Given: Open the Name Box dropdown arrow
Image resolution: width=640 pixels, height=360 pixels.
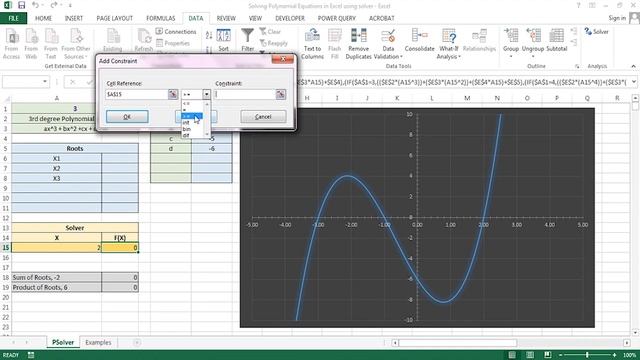Looking at the screenshot, I should tap(45, 82).
